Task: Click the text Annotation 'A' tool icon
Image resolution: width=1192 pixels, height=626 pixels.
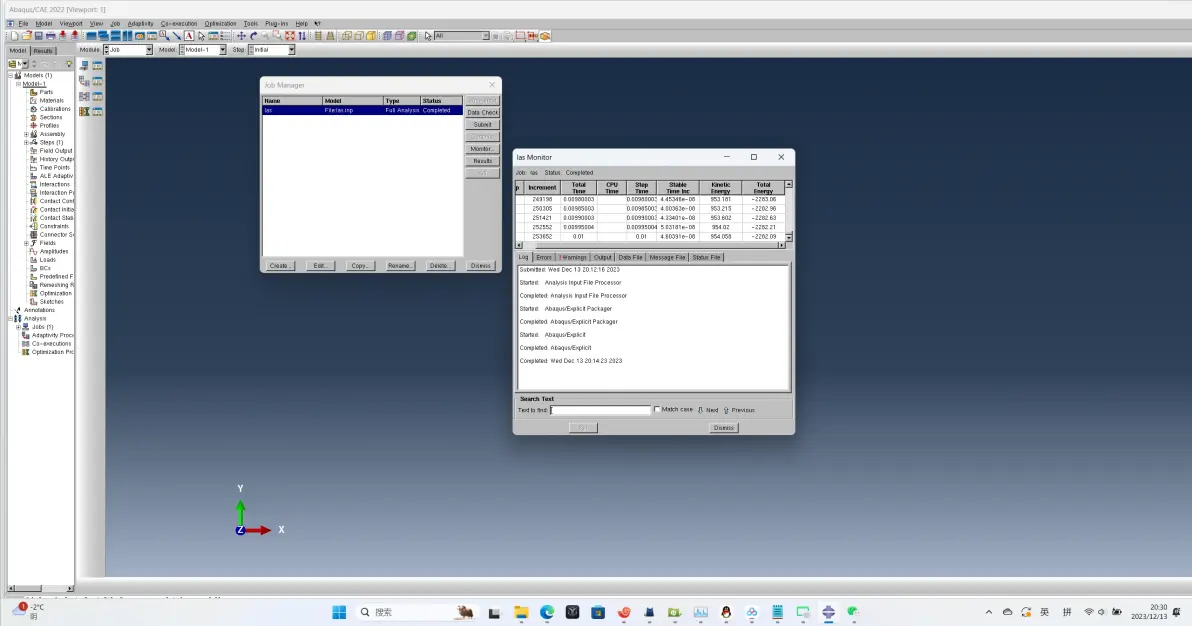Action: pos(189,36)
